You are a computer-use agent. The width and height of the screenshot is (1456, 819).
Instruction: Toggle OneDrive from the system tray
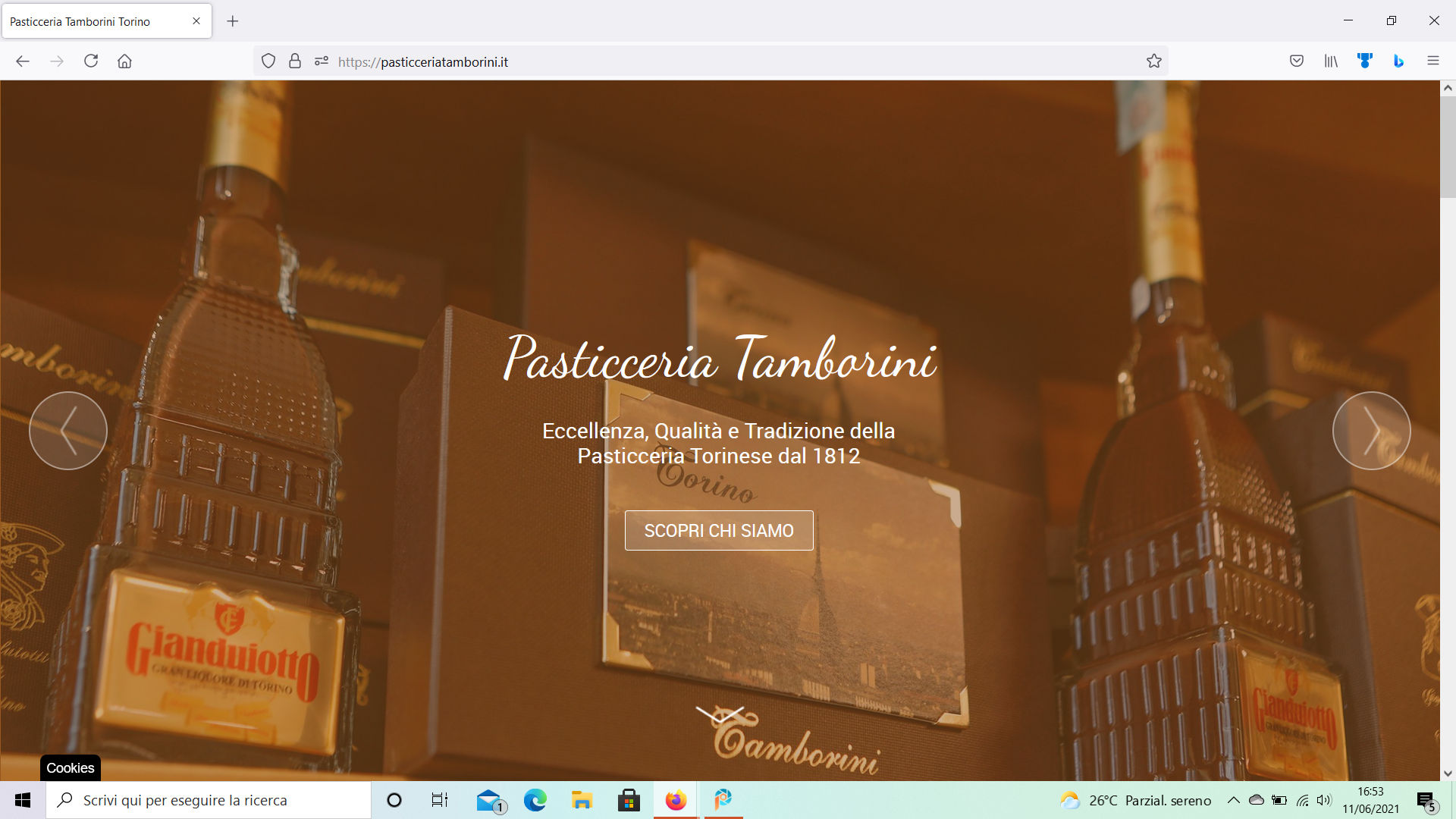point(1257,800)
